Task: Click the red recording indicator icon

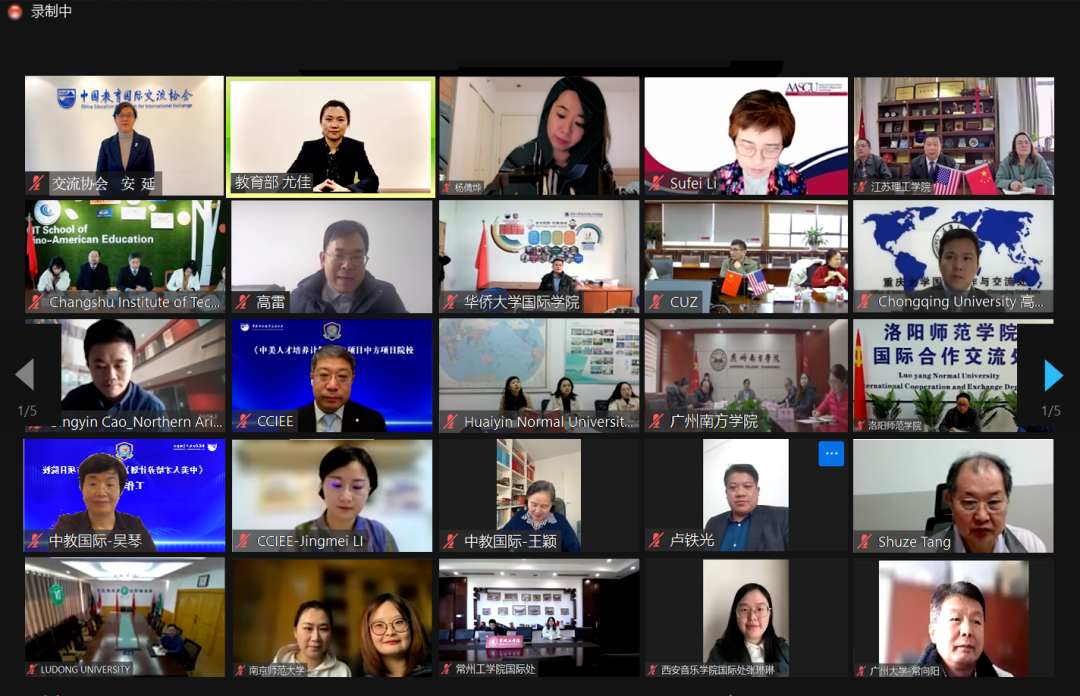Action: point(15,12)
